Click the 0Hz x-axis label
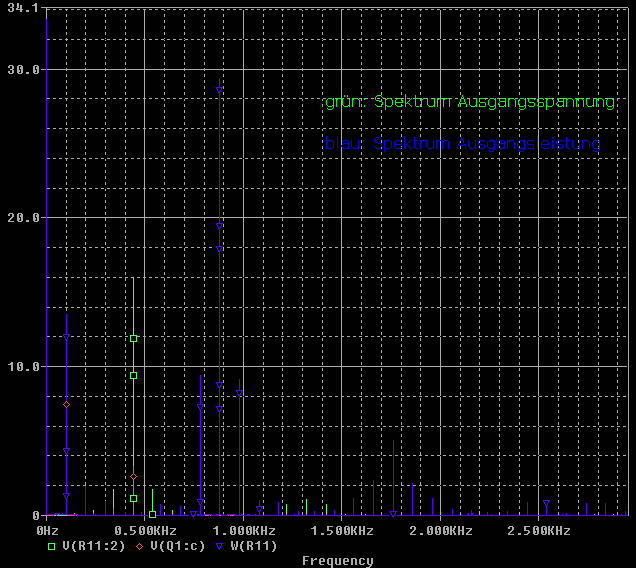 point(47,531)
